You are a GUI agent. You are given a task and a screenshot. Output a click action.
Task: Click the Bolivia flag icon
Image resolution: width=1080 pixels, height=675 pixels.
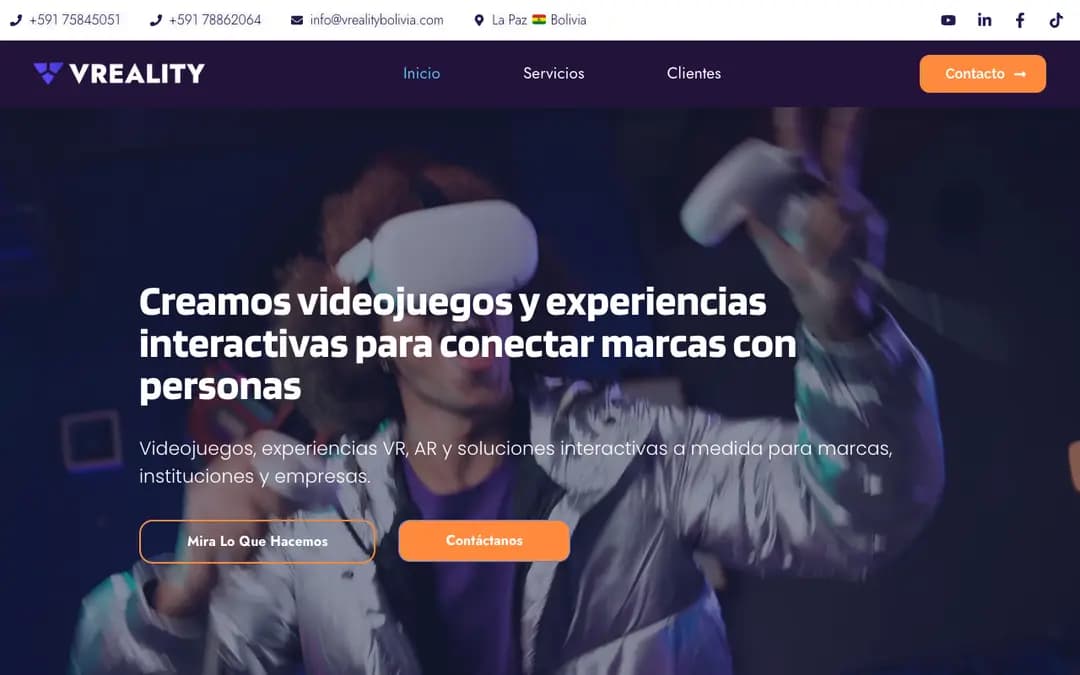(x=539, y=19)
